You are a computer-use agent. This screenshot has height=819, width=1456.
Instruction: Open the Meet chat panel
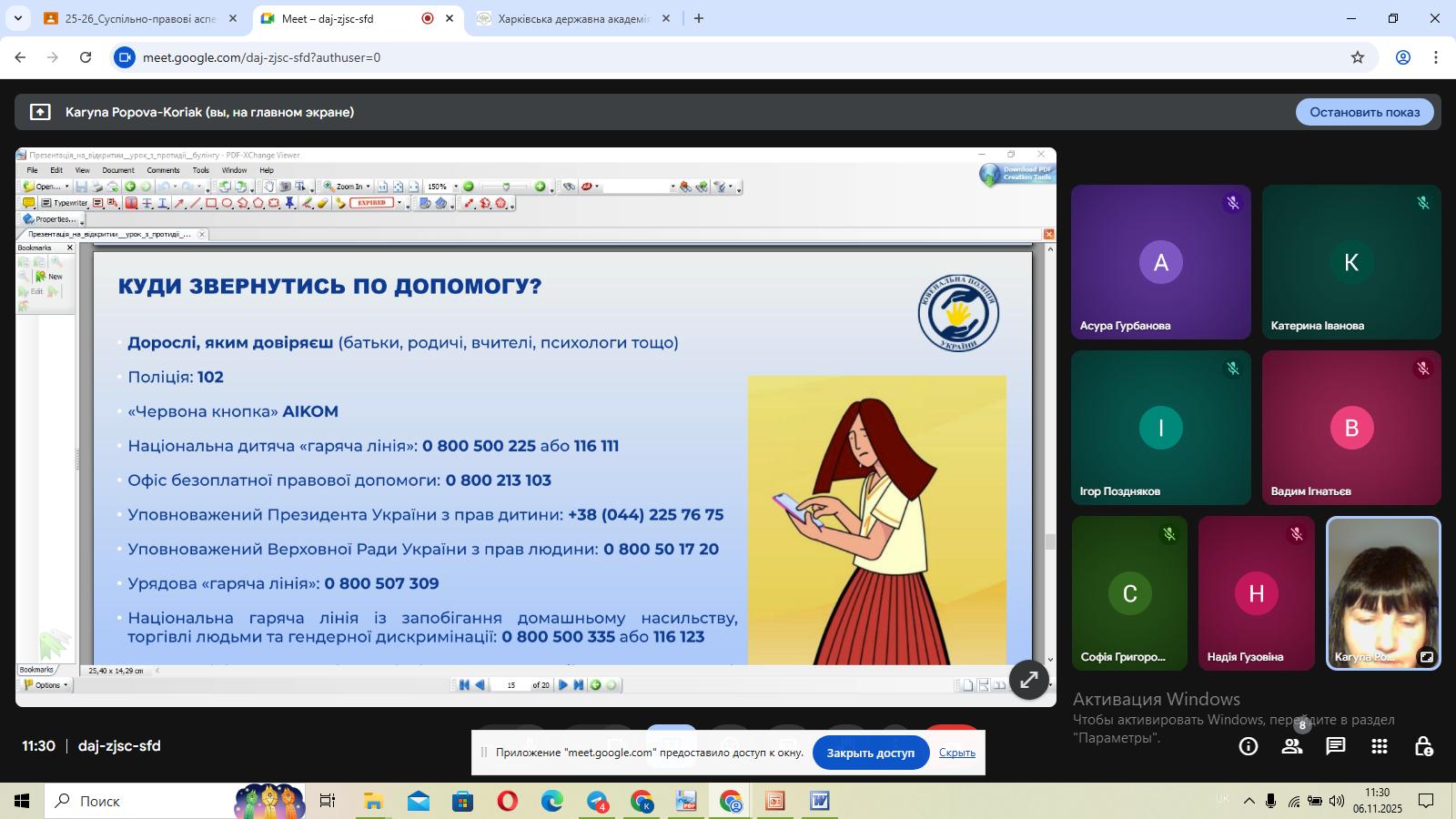pos(1335,746)
